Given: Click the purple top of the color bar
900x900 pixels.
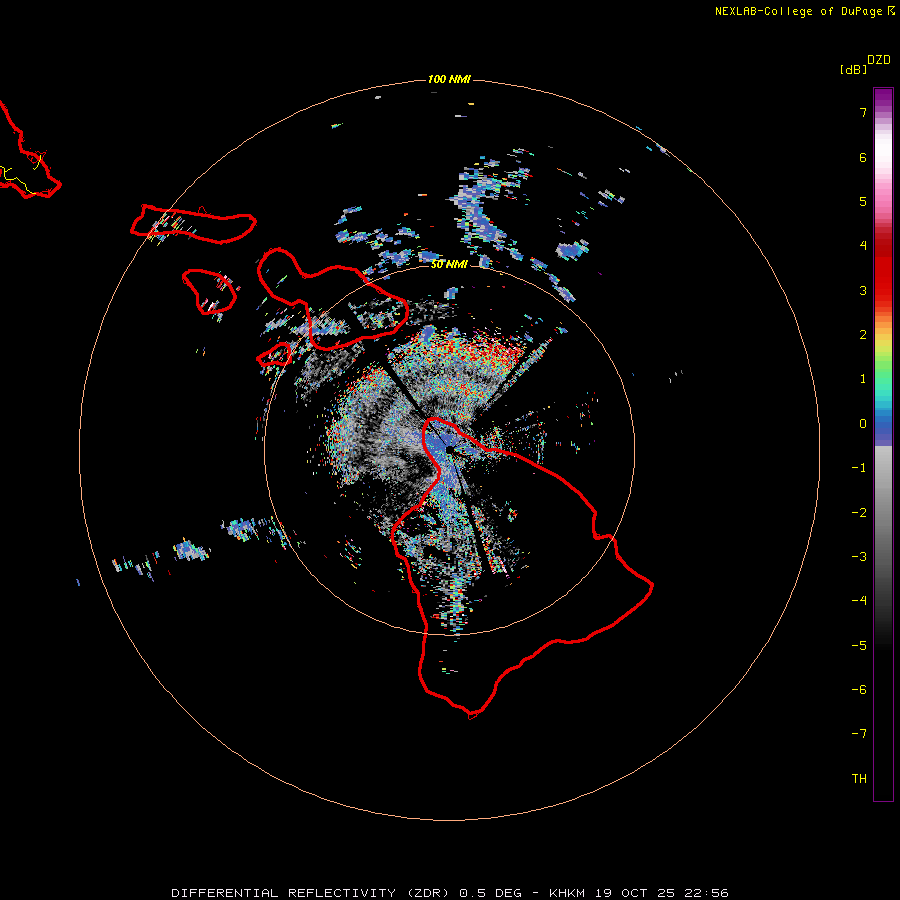Looking at the screenshot, I should (883, 98).
